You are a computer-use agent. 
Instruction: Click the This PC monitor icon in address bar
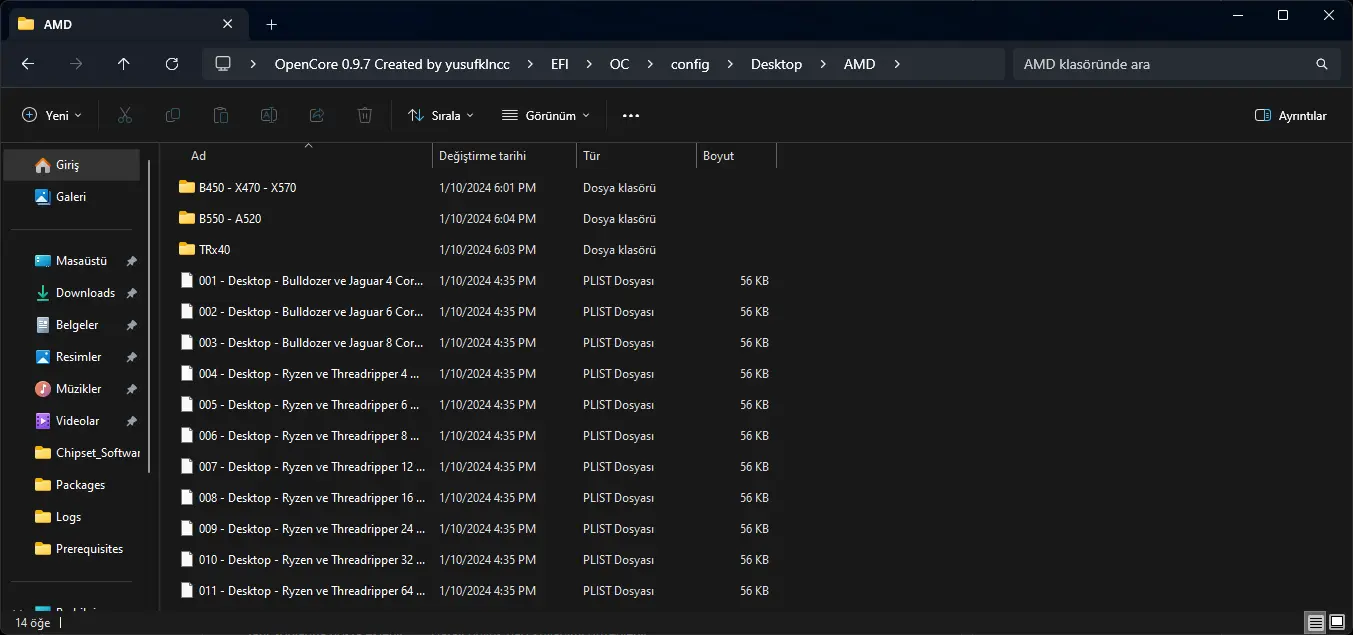(x=223, y=64)
